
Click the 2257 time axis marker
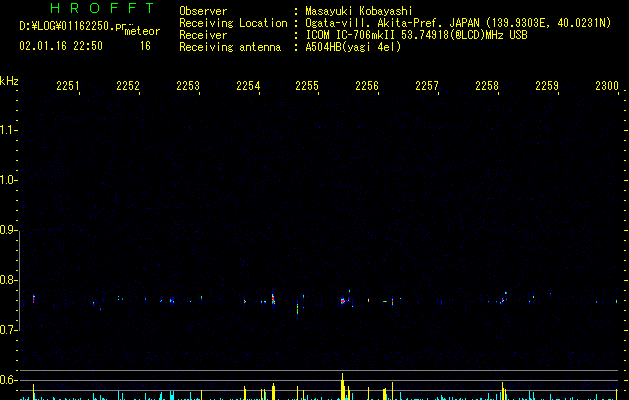427,85
